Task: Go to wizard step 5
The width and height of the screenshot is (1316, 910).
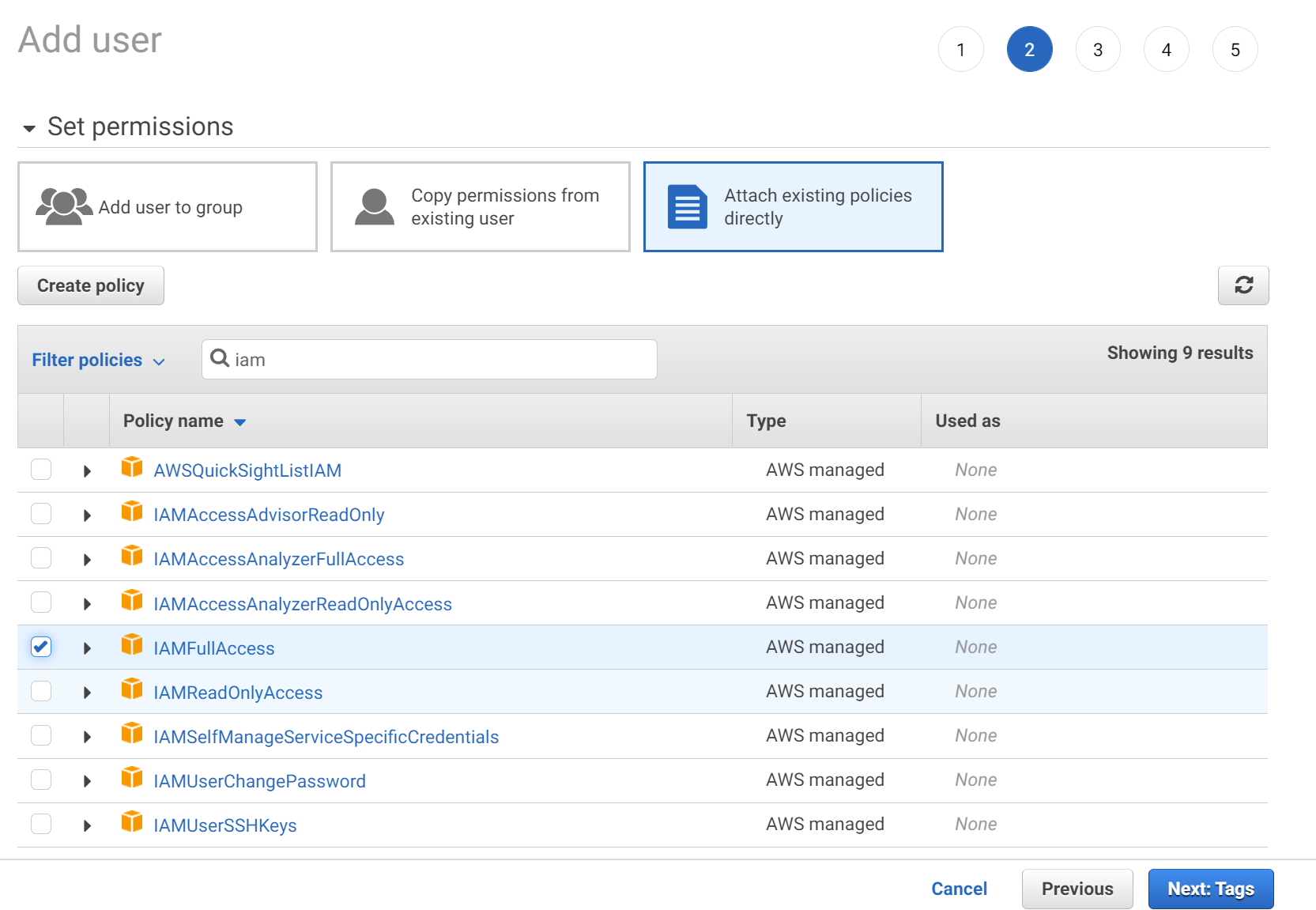Action: [x=1235, y=50]
